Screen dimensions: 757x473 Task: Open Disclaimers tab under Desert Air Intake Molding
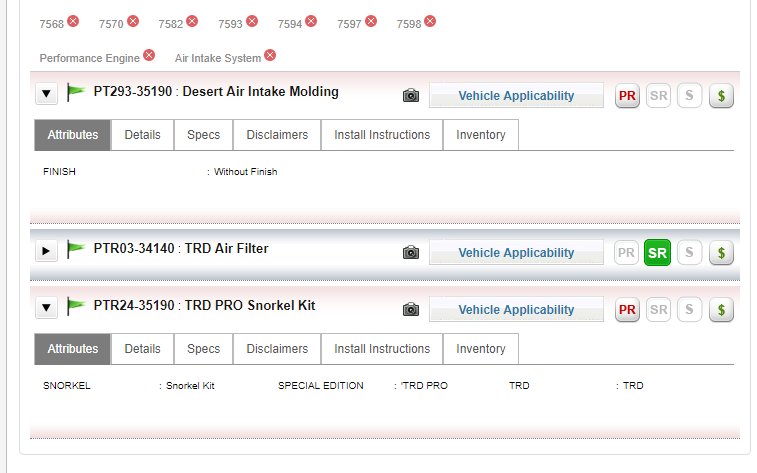277,135
